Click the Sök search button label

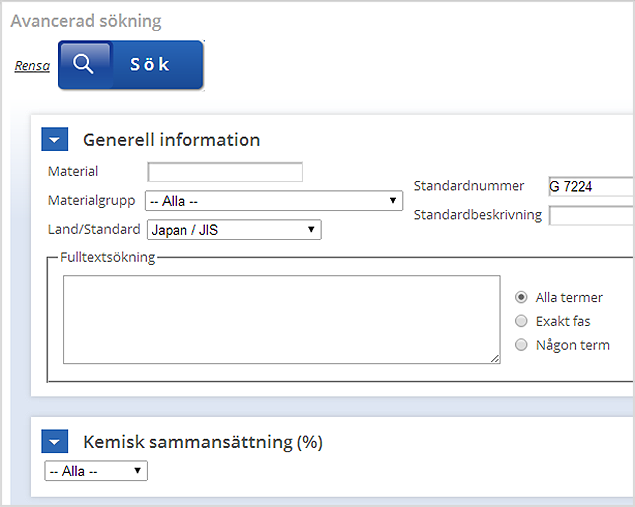click(149, 64)
